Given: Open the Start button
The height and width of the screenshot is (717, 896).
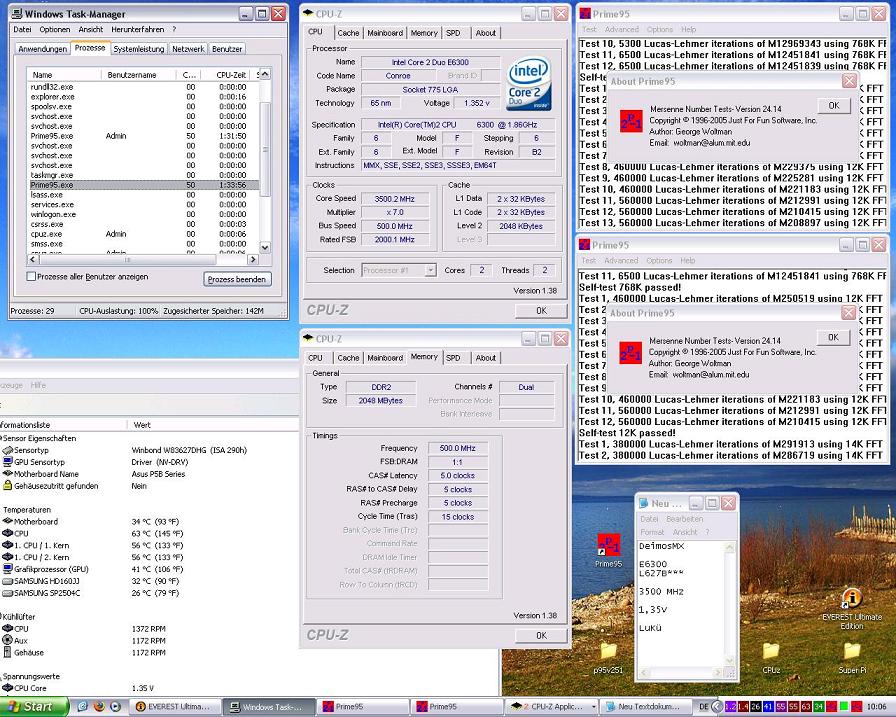Looking at the screenshot, I should [x=33, y=707].
